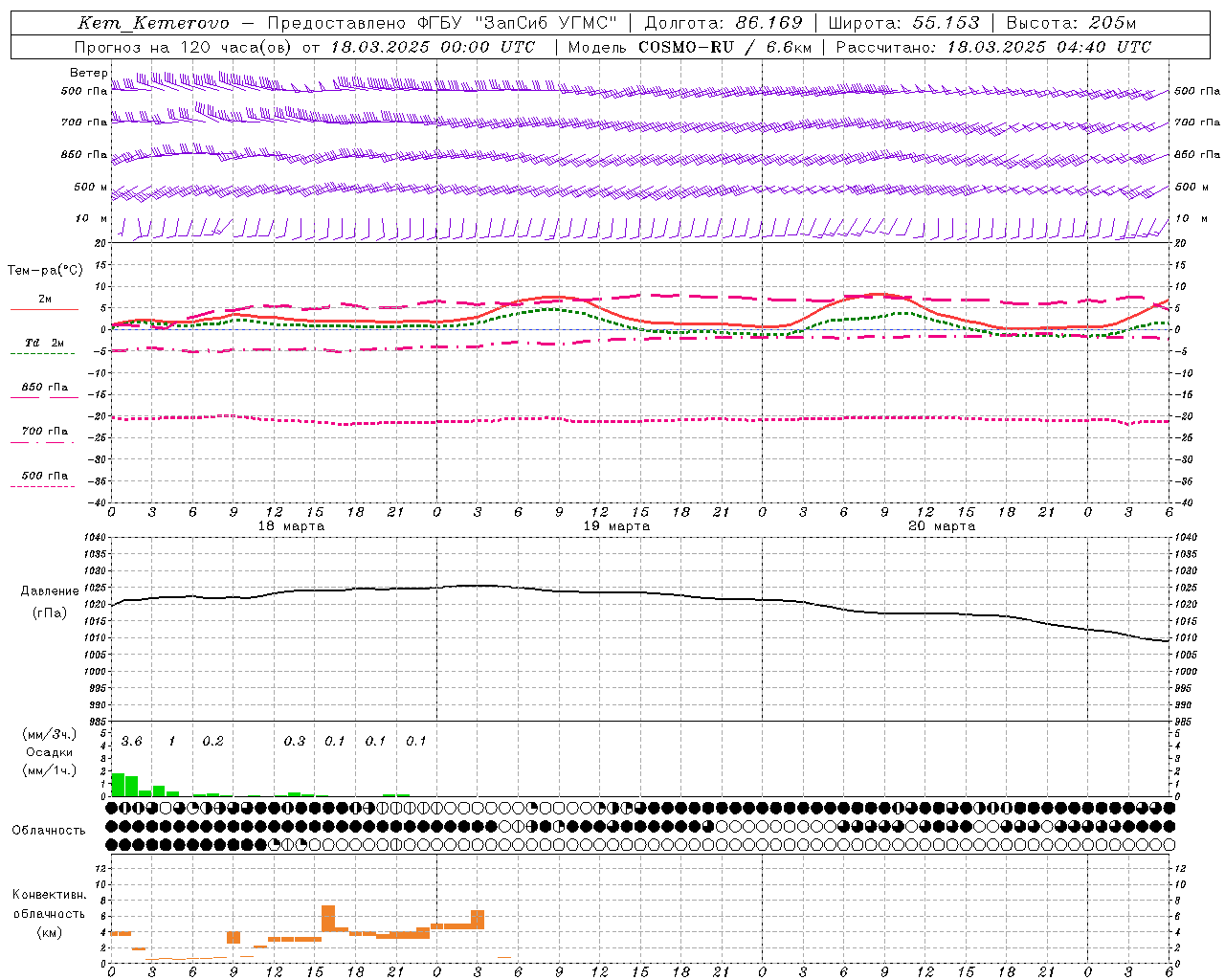Click the 'Долгота: 86.169' longitude value
This screenshot has width=1225, height=980.
coord(724,23)
